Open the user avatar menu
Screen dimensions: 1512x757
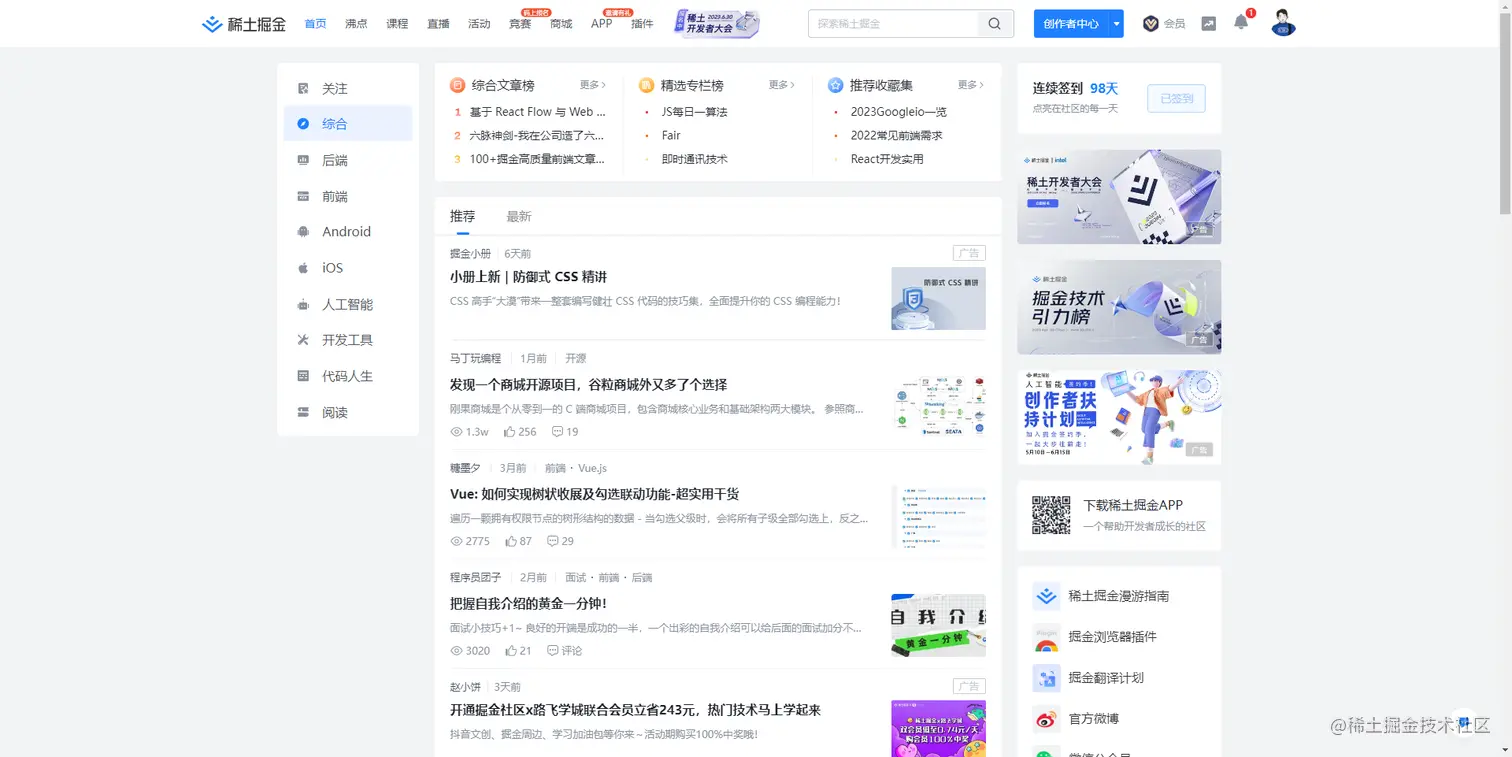click(x=1283, y=23)
